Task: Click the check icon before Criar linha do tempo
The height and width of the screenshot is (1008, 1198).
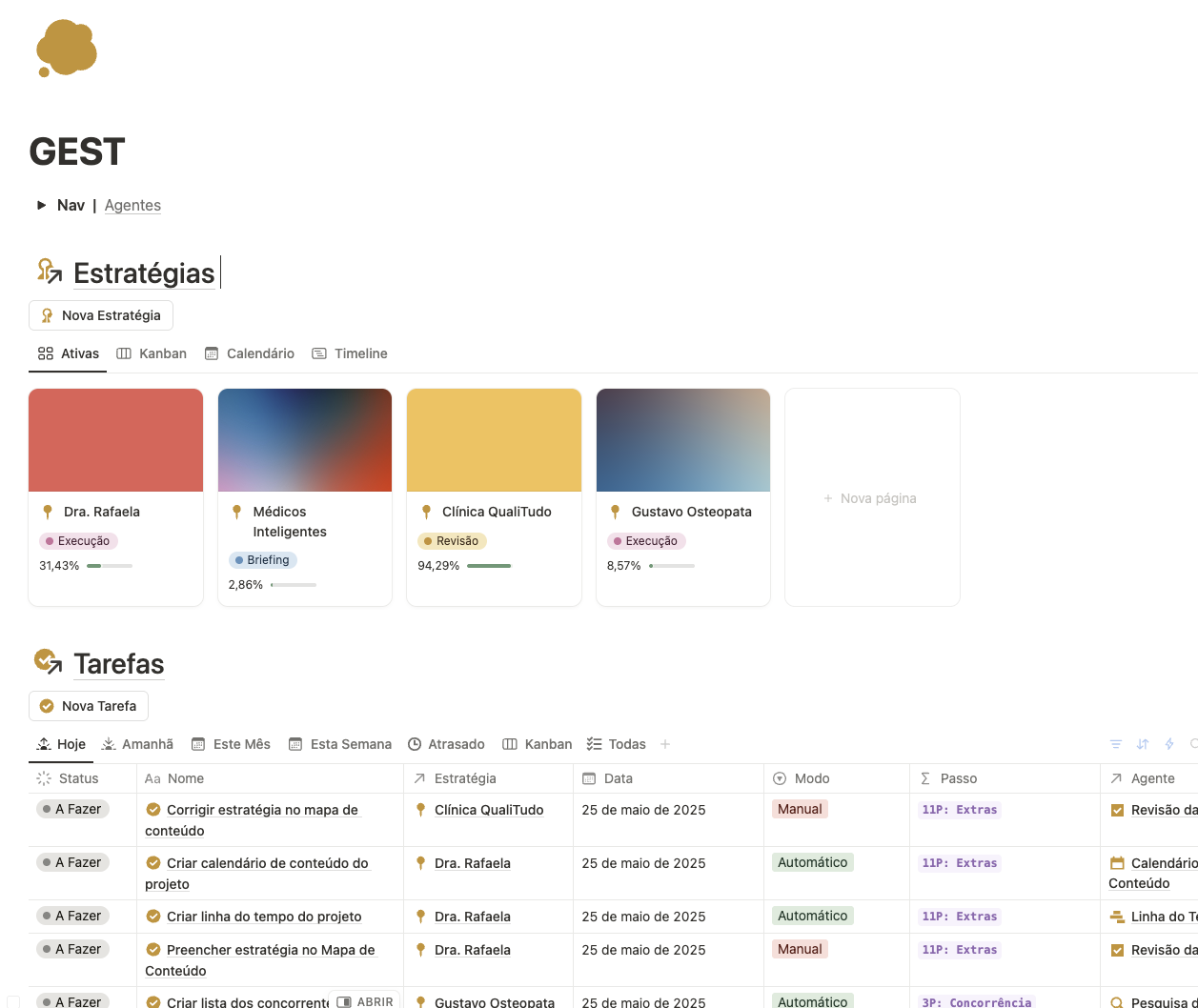Action: (x=152, y=917)
